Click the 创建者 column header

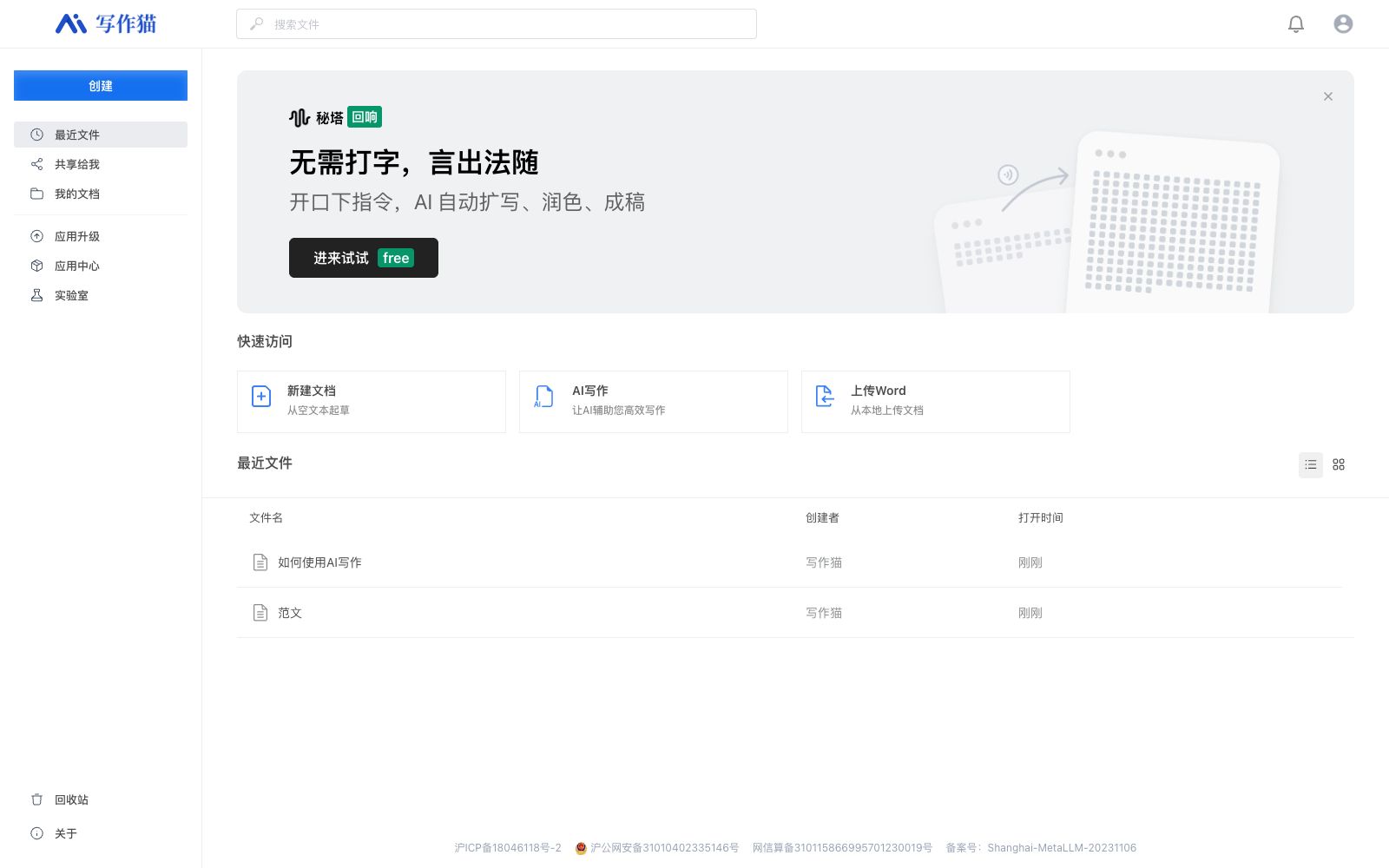click(822, 518)
